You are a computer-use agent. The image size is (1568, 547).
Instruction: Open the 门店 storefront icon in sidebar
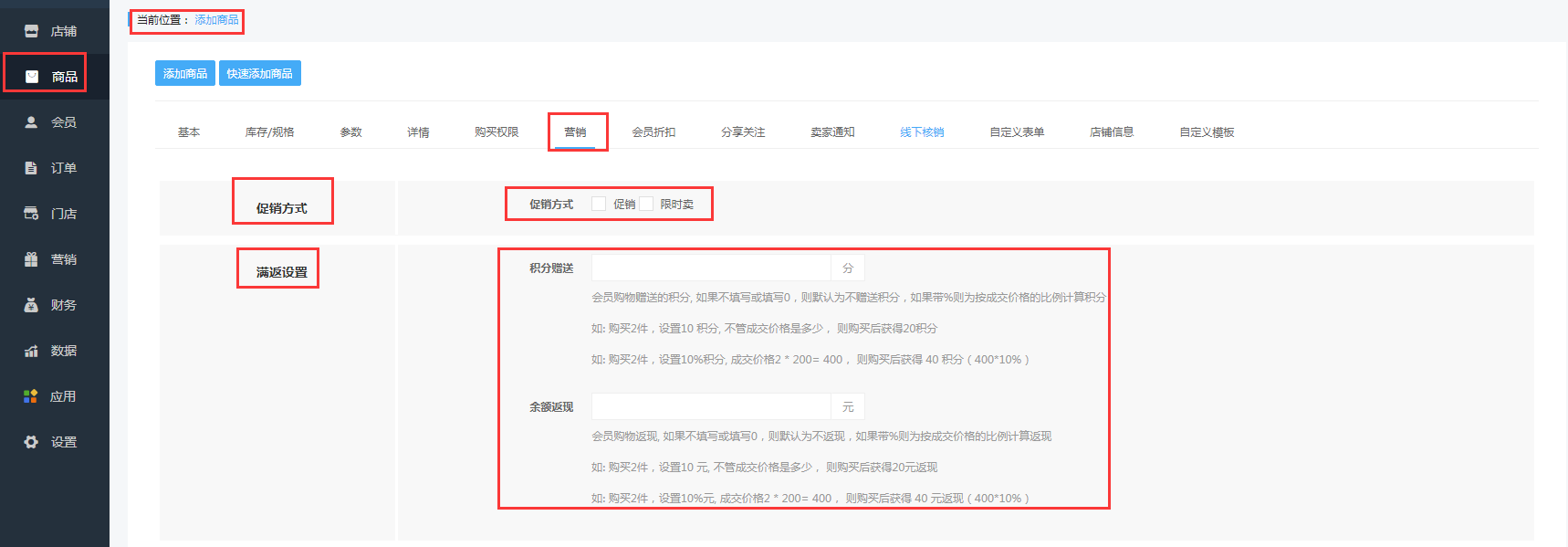pos(31,214)
